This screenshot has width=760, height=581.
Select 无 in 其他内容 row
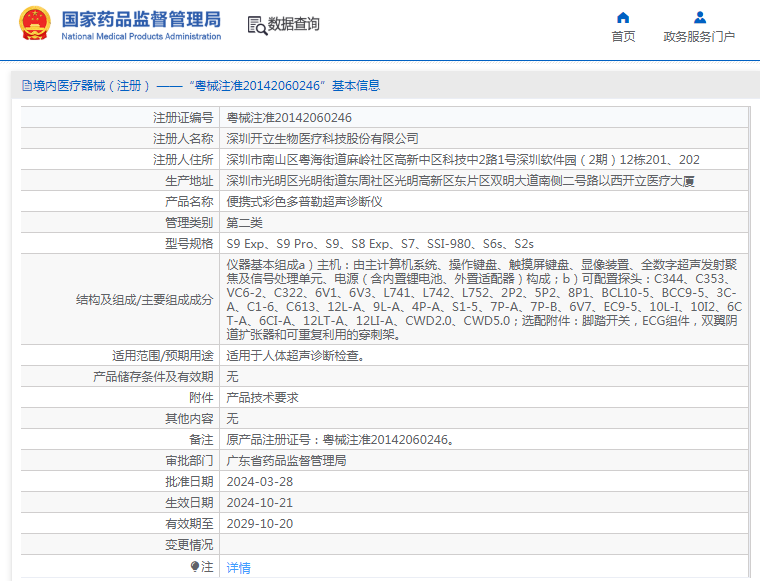[x=232, y=419]
